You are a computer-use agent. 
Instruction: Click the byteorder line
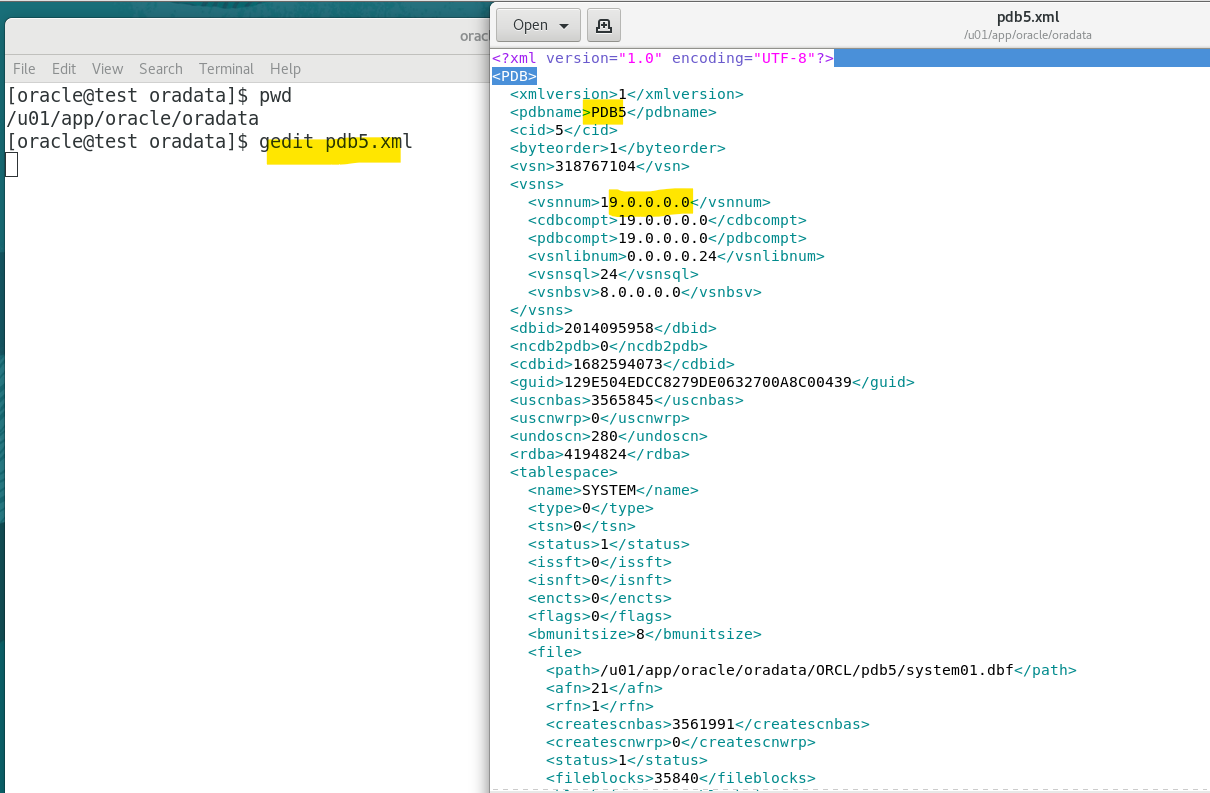(x=618, y=148)
